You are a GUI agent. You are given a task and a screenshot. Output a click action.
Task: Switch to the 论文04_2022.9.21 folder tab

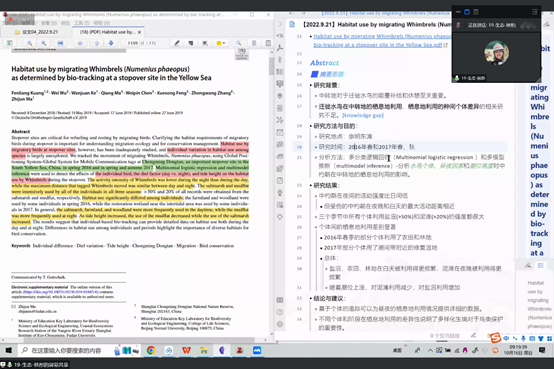click(37, 32)
